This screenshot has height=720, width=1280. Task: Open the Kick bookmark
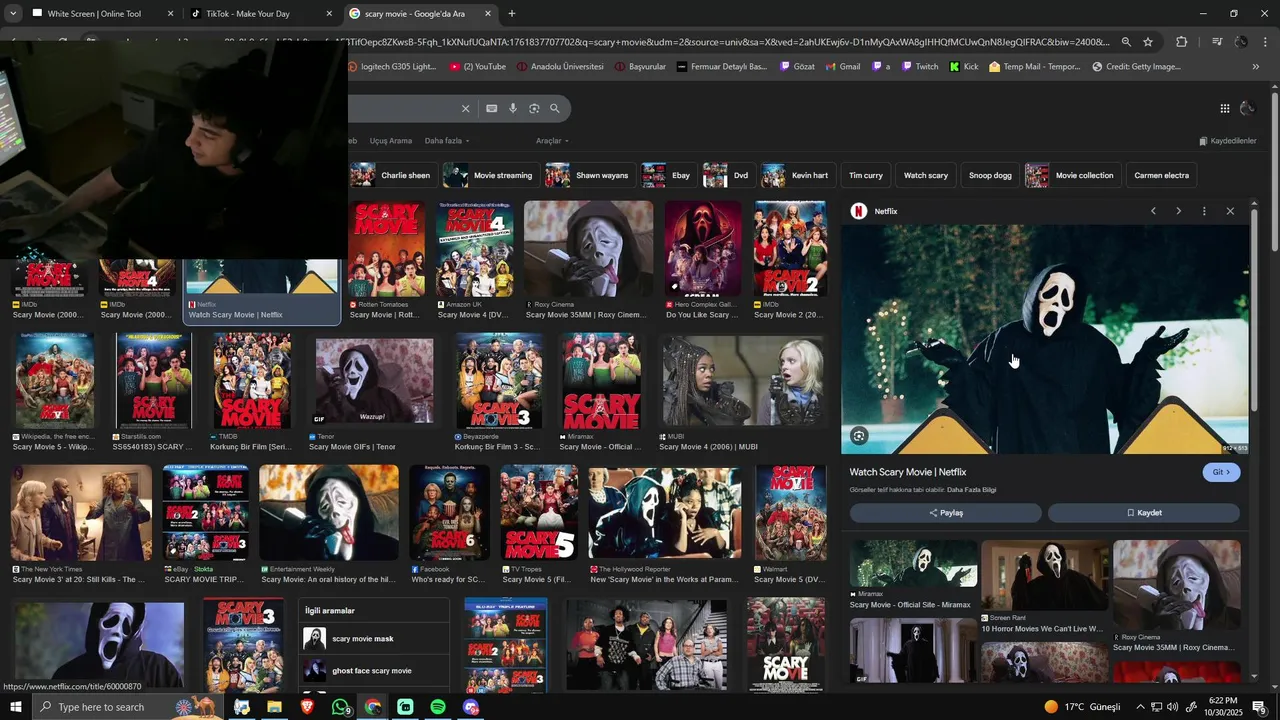click(x=964, y=67)
